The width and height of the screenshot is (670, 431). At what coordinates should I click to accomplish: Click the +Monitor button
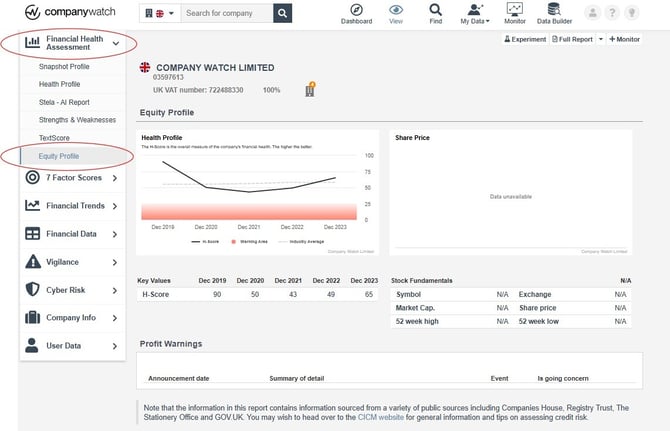624,39
